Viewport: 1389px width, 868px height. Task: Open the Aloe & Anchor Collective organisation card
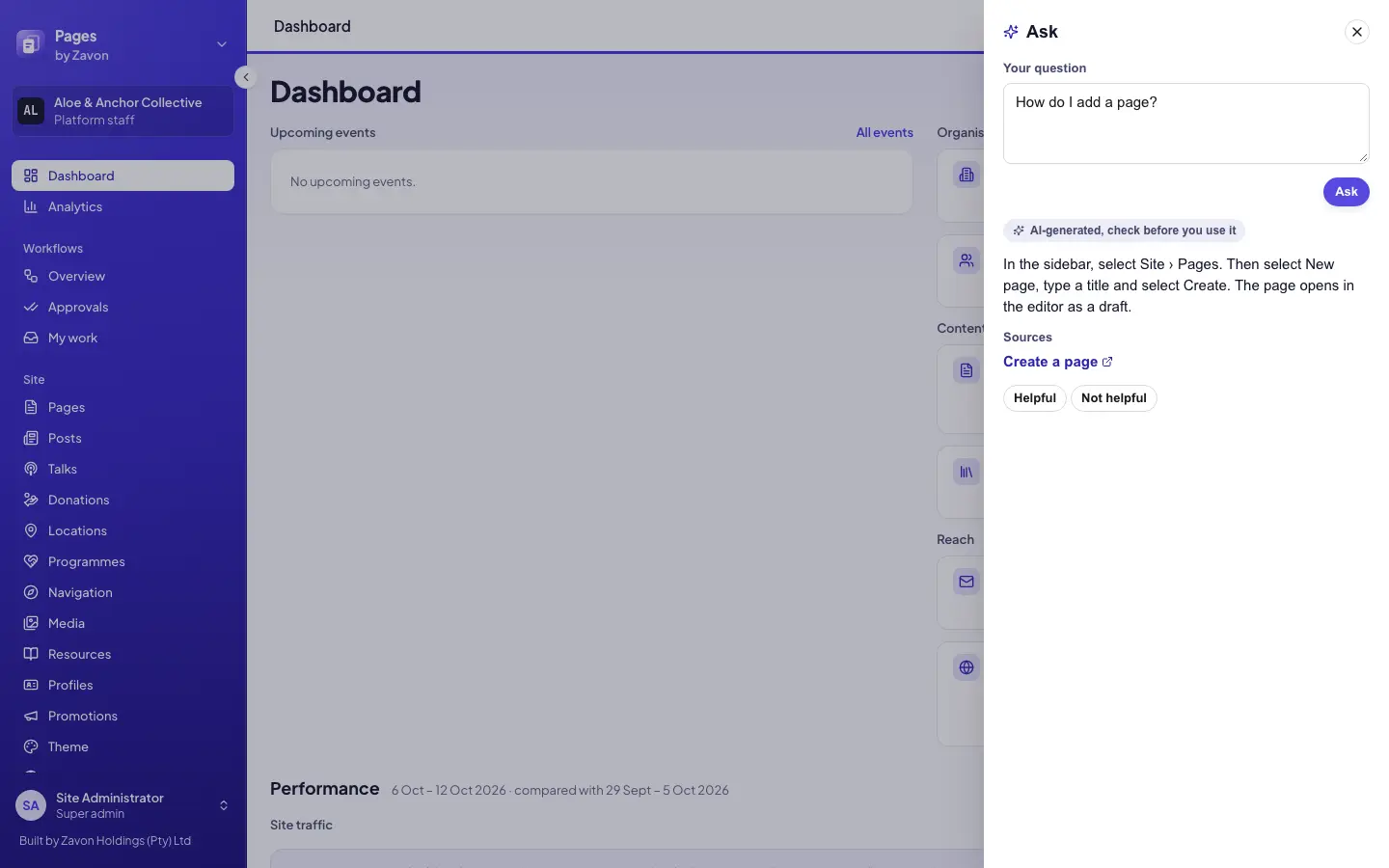(x=123, y=111)
